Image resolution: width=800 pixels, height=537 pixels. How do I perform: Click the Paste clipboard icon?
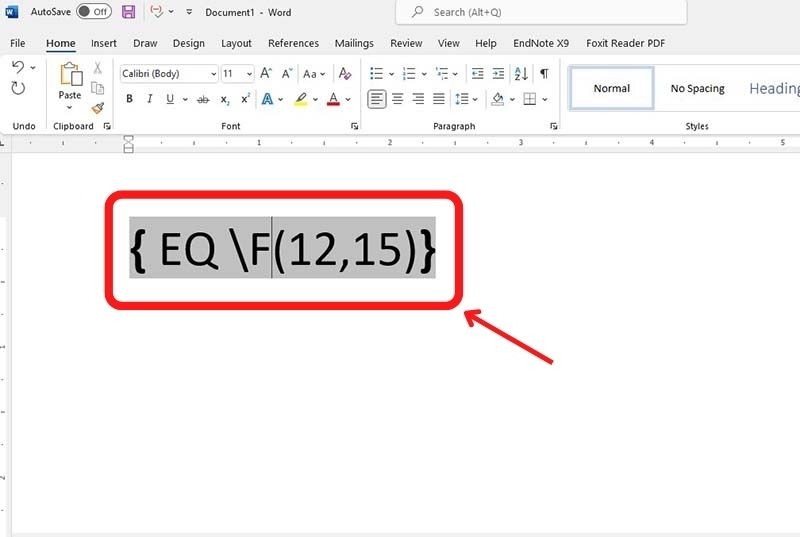(x=70, y=74)
